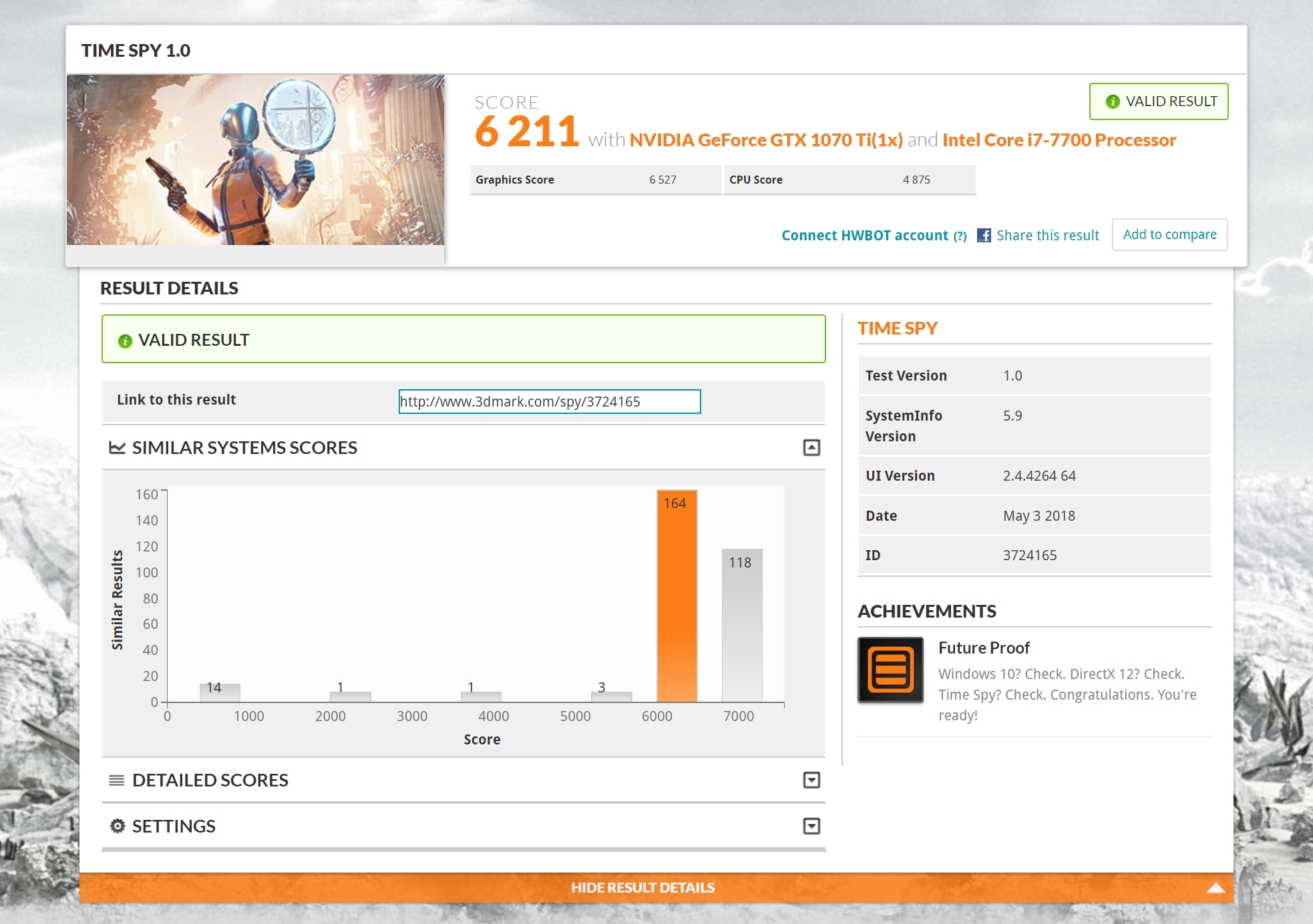
Task: Open the Connect HWBOT account link
Action: (865, 235)
